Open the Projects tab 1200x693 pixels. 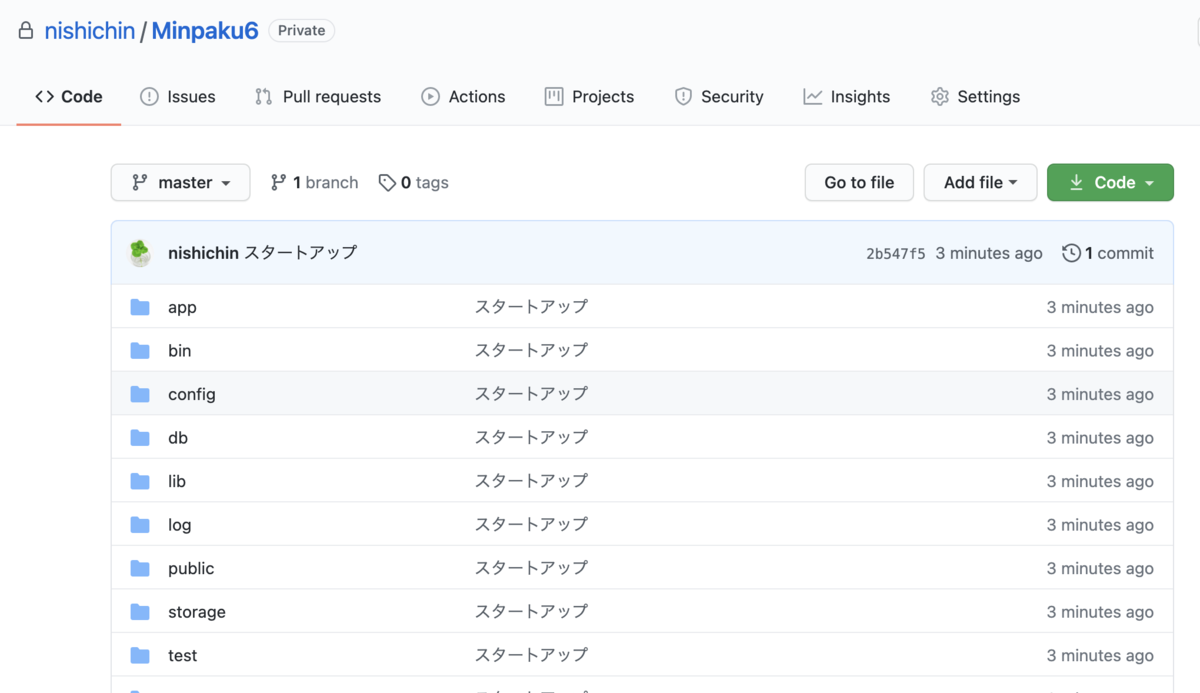tap(589, 97)
